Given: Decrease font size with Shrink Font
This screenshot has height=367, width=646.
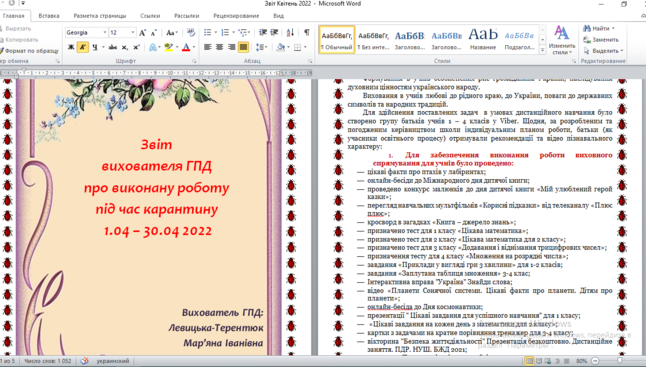Looking at the screenshot, I should pyautogui.click(x=154, y=33).
